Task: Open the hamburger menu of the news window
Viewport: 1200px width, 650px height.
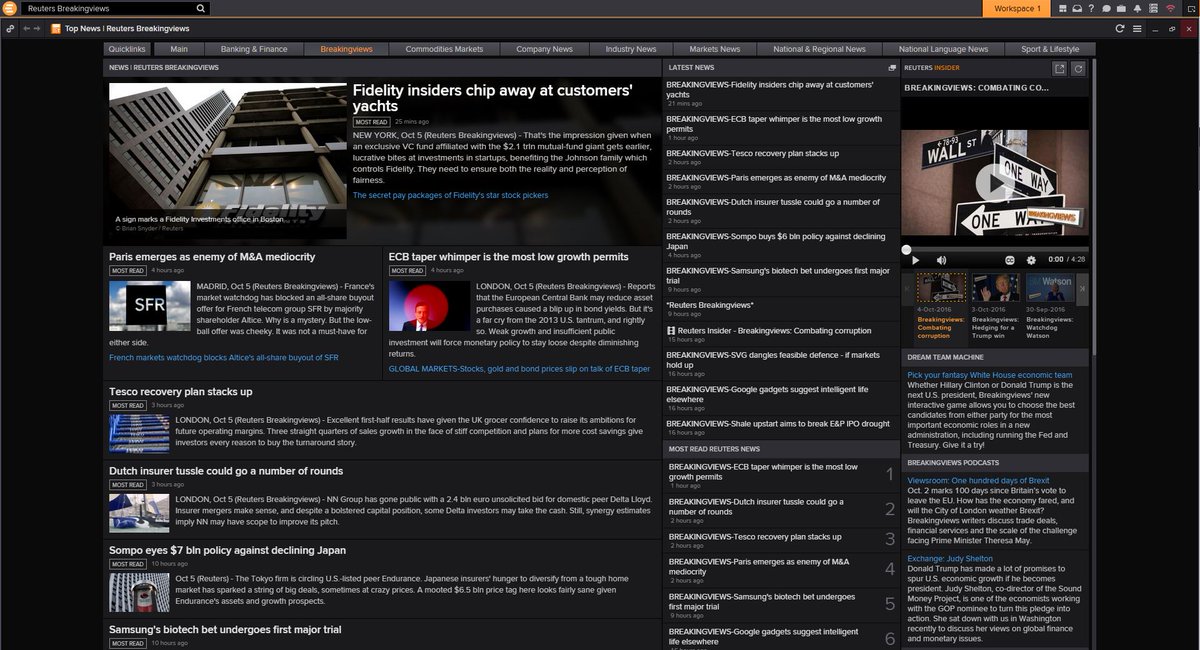Action: tap(1139, 28)
